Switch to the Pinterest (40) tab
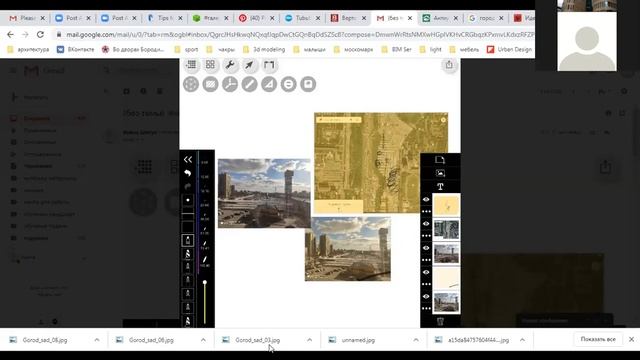This screenshot has height=360, width=640. [256, 18]
